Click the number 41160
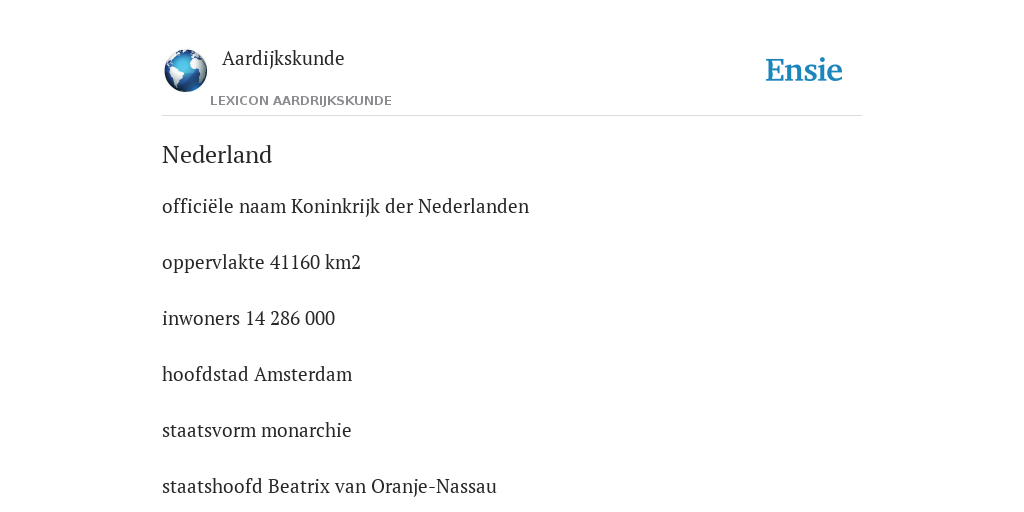1024x512 pixels. pos(295,263)
